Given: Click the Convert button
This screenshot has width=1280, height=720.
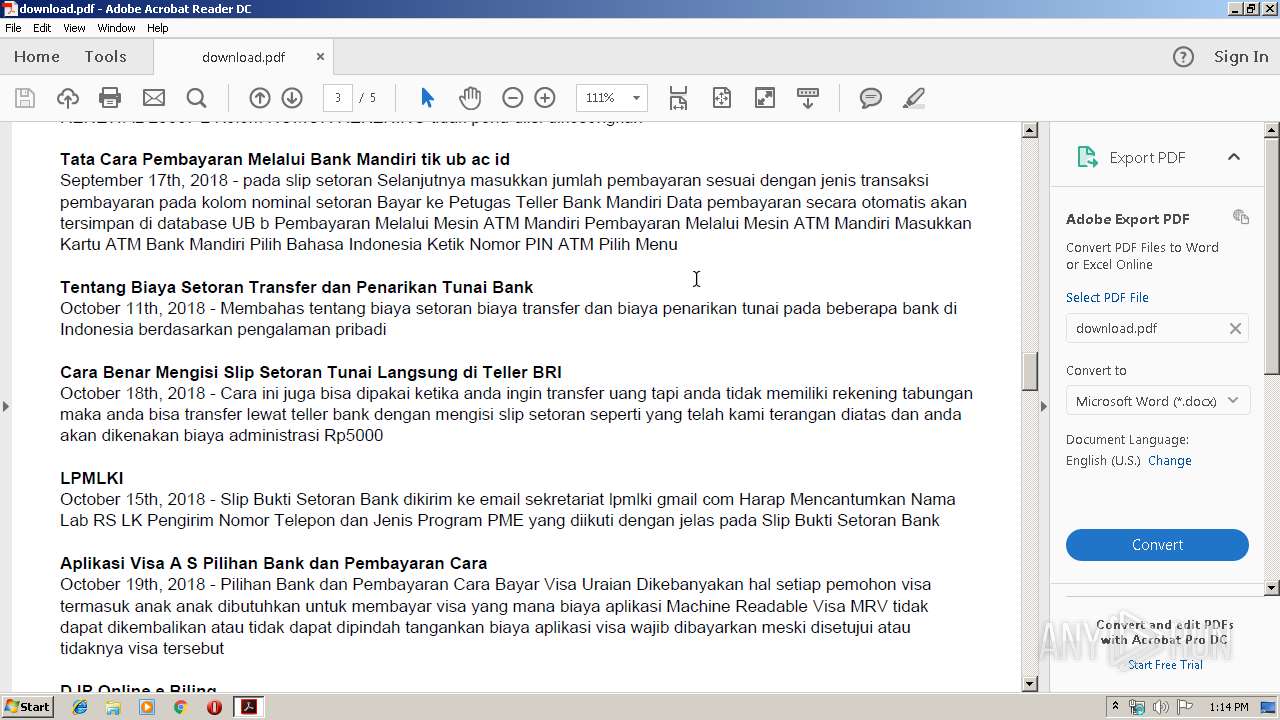Looking at the screenshot, I should pos(1157,545).
